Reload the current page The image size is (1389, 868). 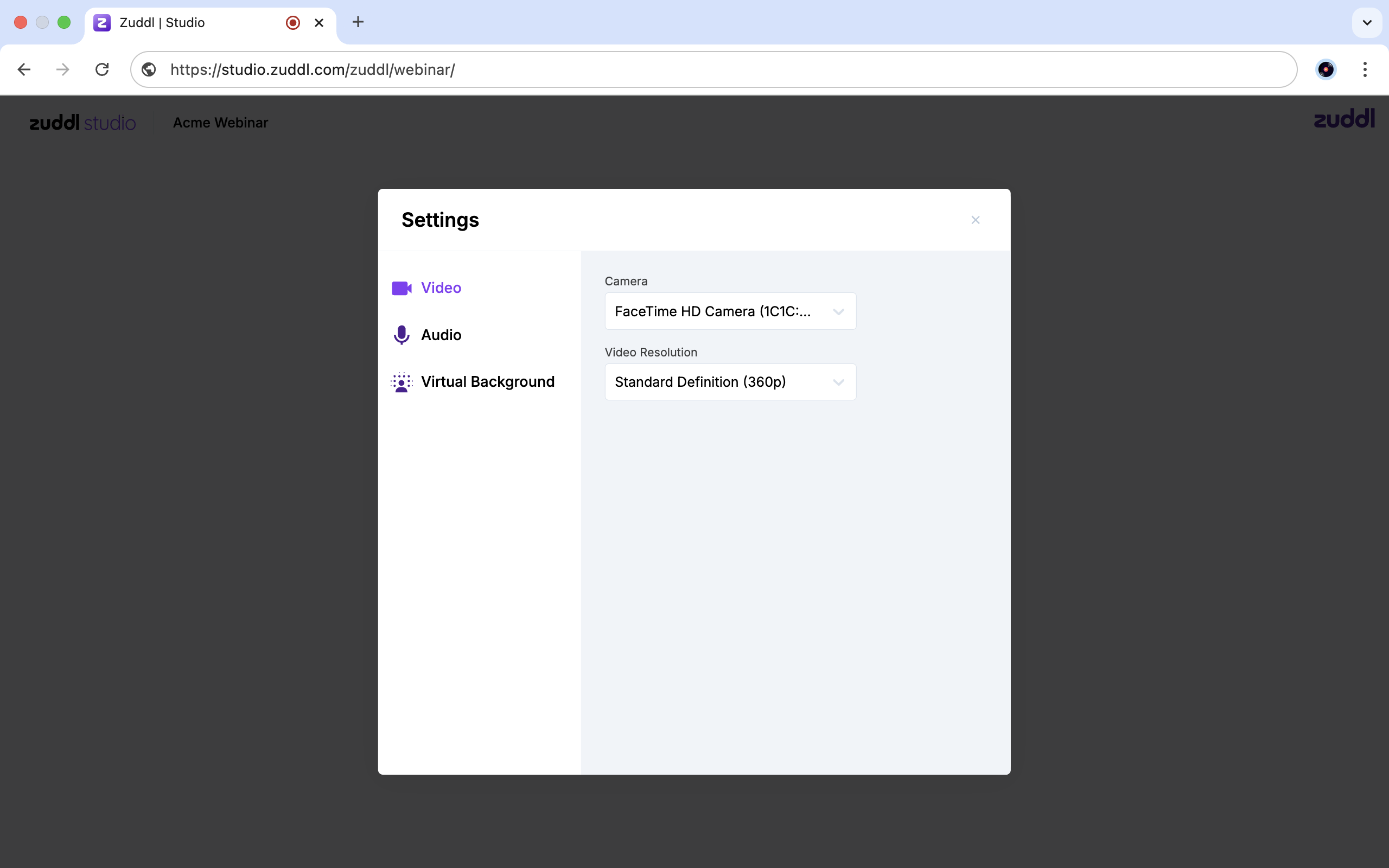tap(102, 69)
